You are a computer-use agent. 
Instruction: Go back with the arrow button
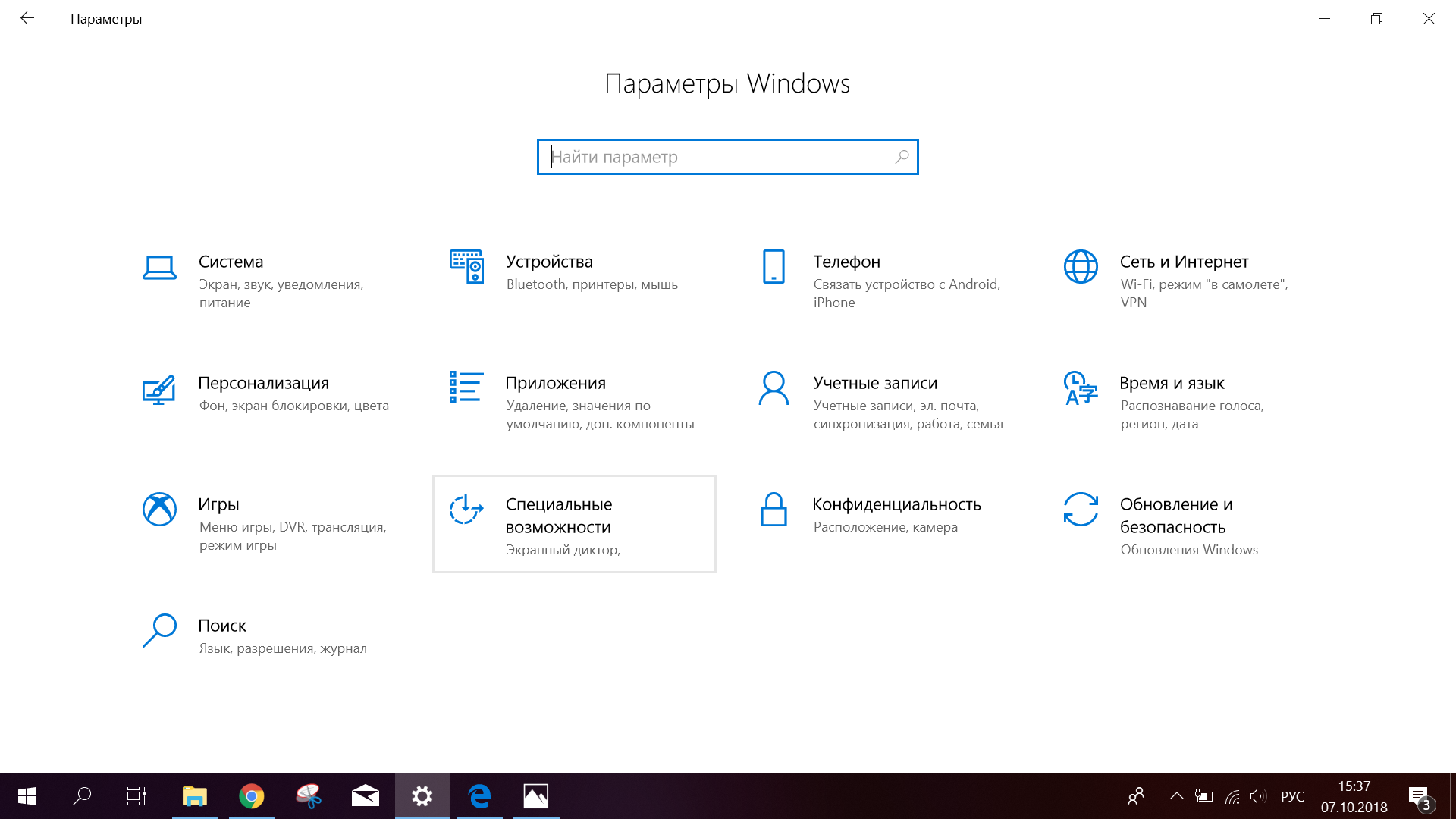coord(27,18)
